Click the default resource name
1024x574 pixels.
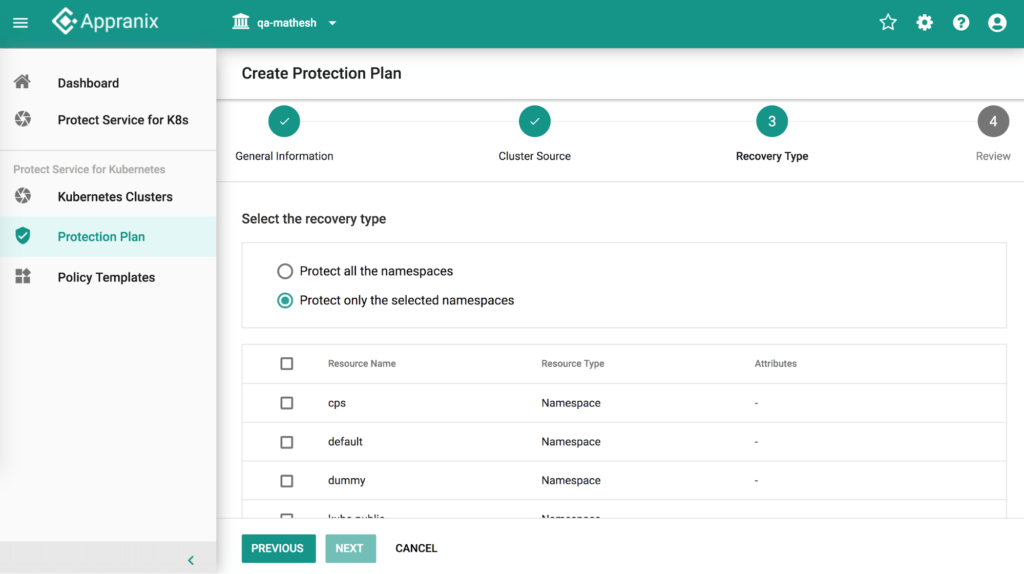tap(345, 441)
